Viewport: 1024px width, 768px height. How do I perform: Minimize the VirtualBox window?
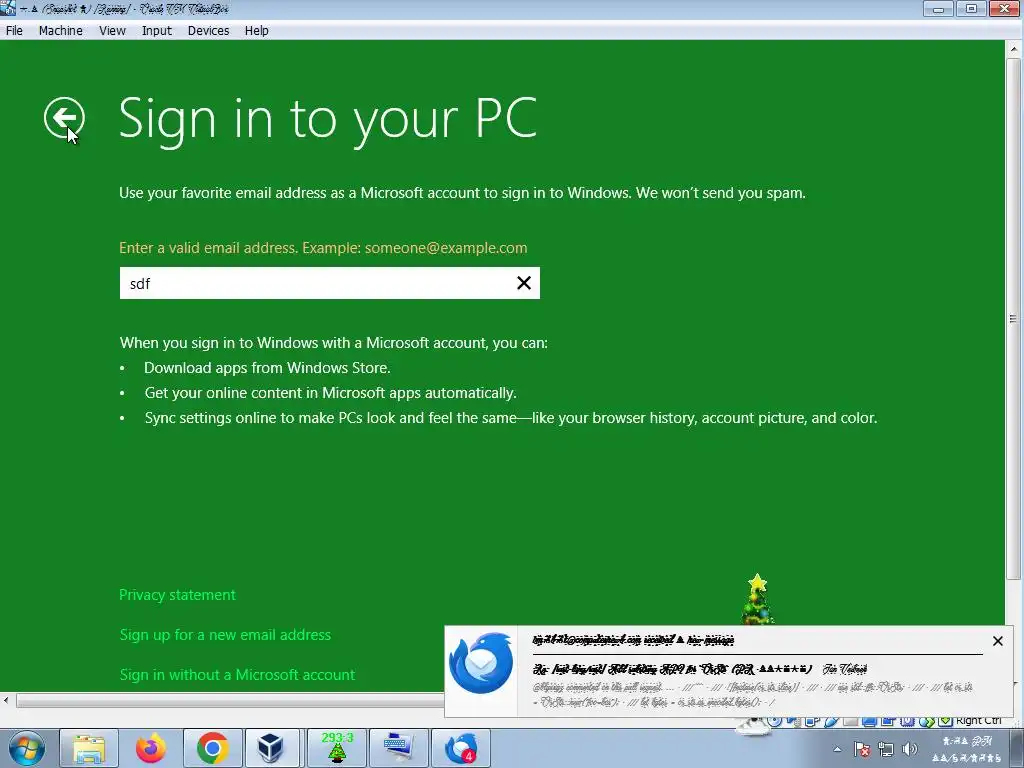point(938,8)
